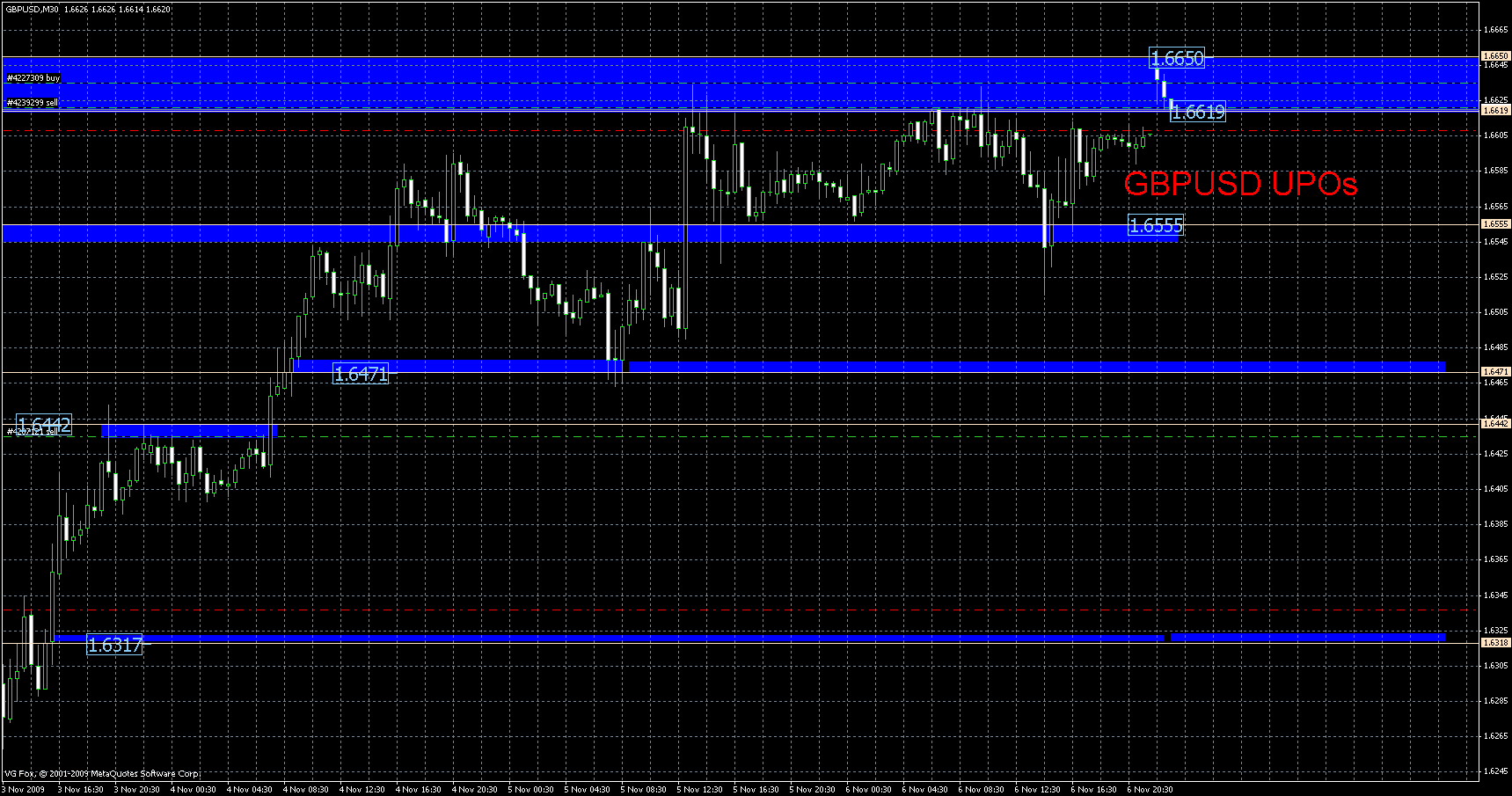Select the 1.6619 price level label

point(1198,112)
